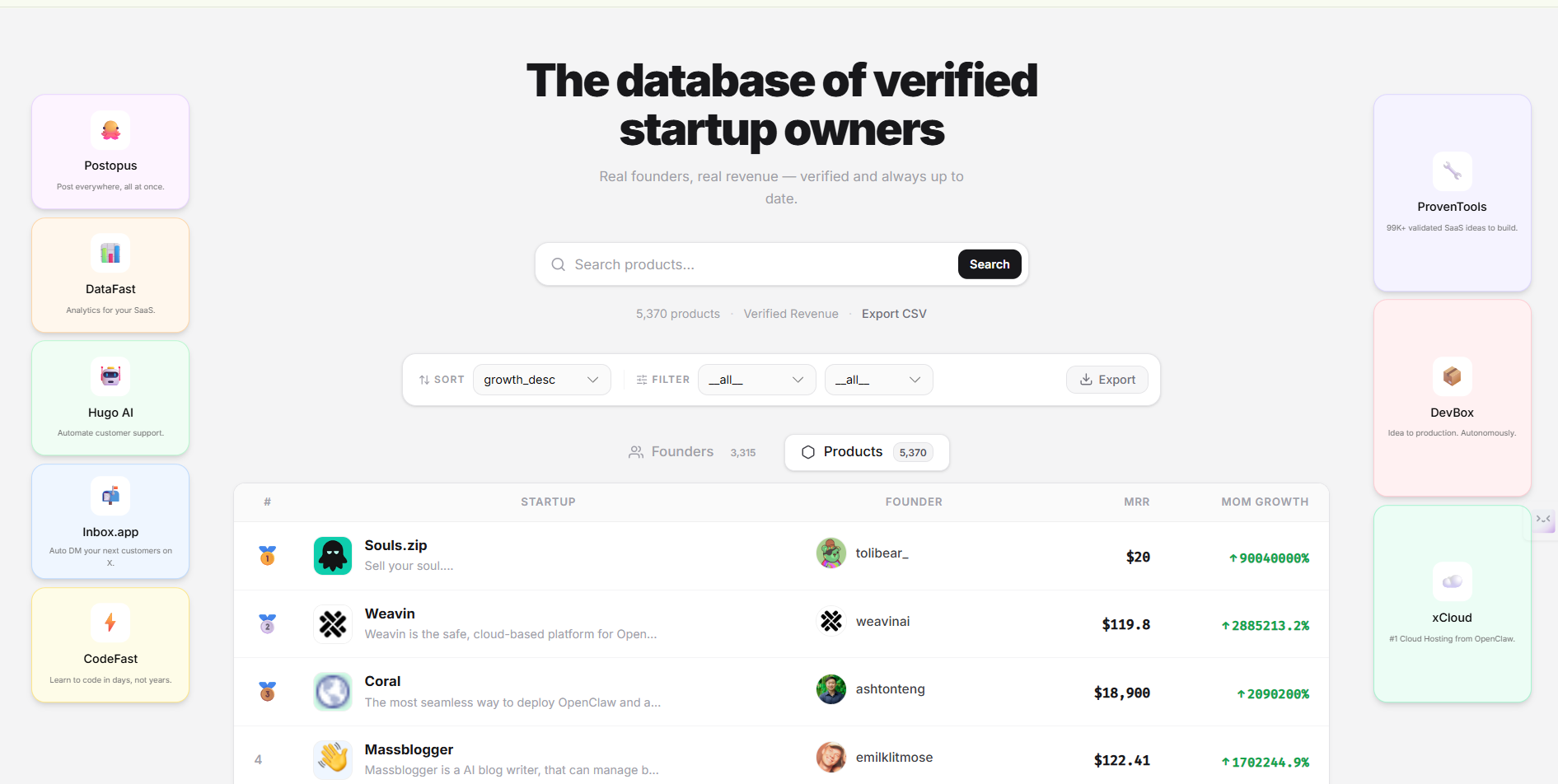Select the Products tab
Image resolution: width=1558 pixels, height=784 pixels.
(867, 452)
